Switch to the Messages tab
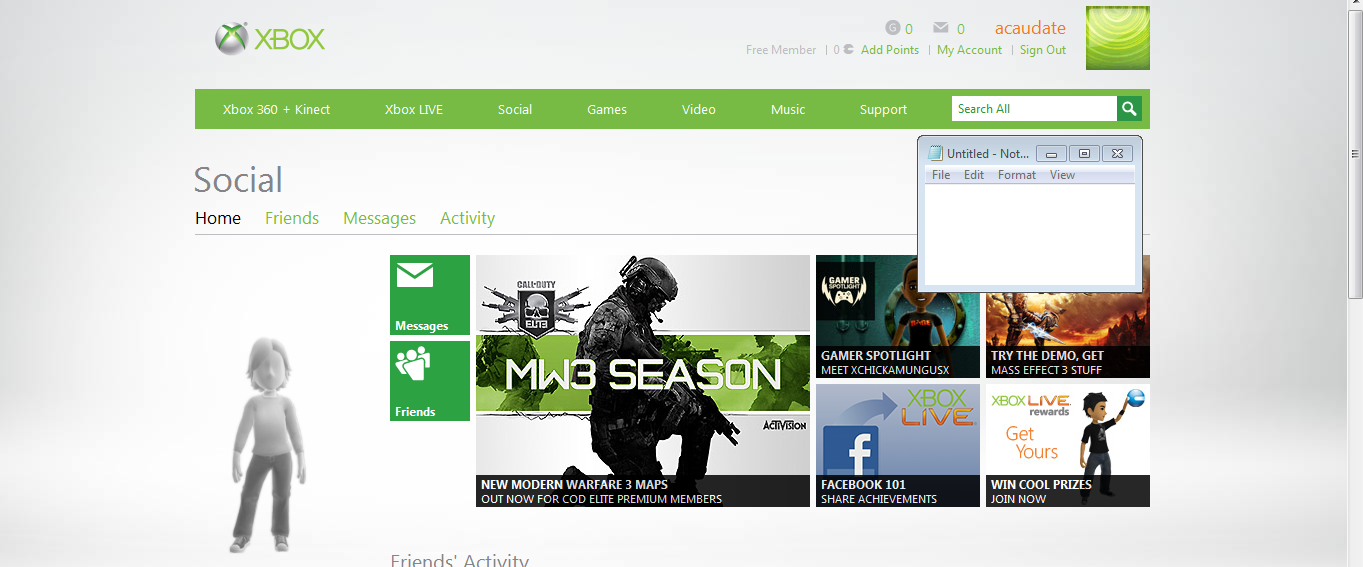 pos(379,218)
